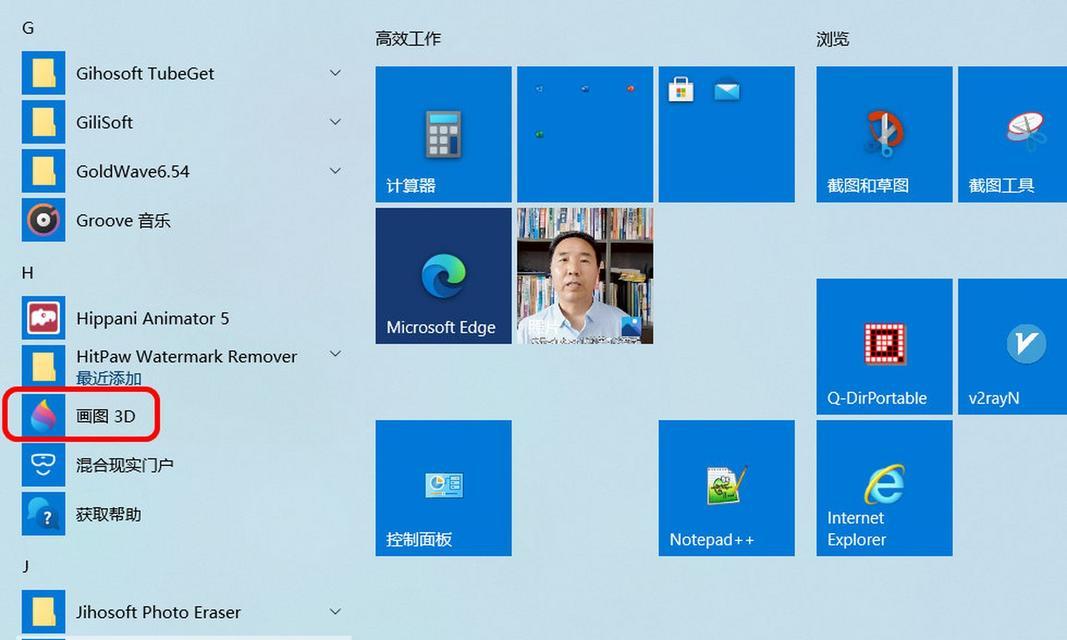This screenshot has width=1067, height=640.
Task: Click the 浏览 tile group title
Action: click(x=833, y=39)
